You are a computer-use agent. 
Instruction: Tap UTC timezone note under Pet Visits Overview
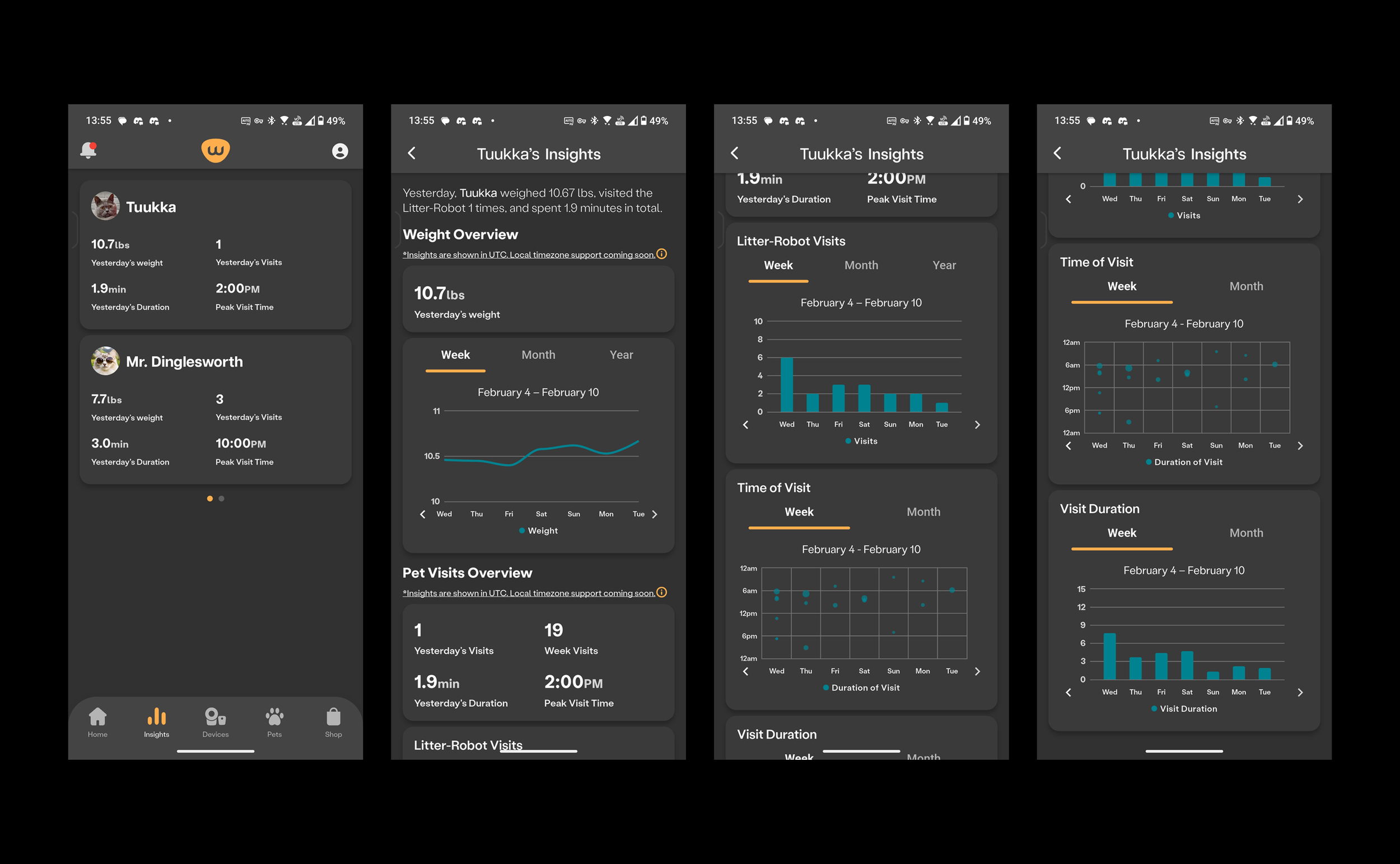pos(528,593)
